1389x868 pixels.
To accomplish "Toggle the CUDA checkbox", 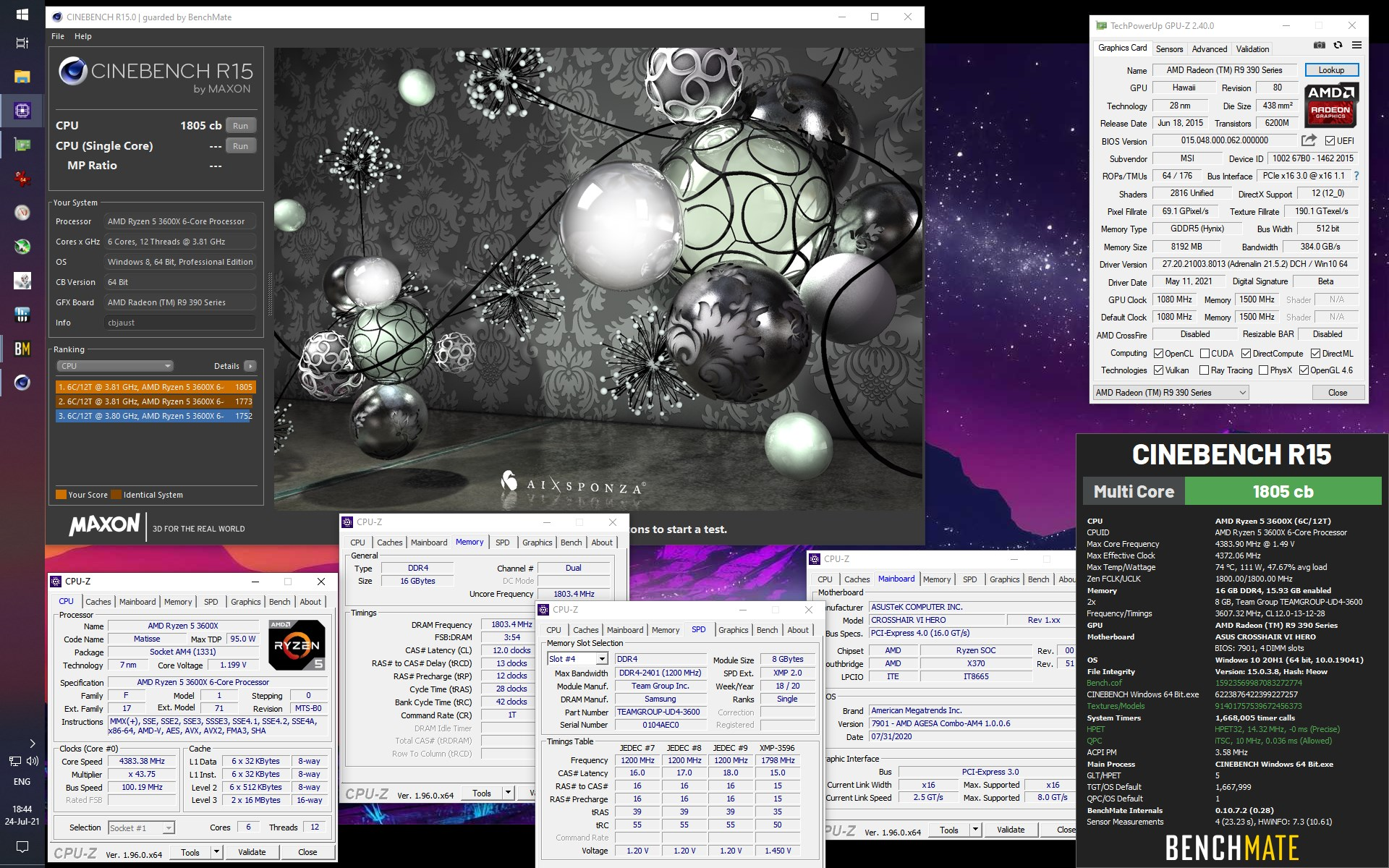I will pyautogui.click(x=1205, y=354).
